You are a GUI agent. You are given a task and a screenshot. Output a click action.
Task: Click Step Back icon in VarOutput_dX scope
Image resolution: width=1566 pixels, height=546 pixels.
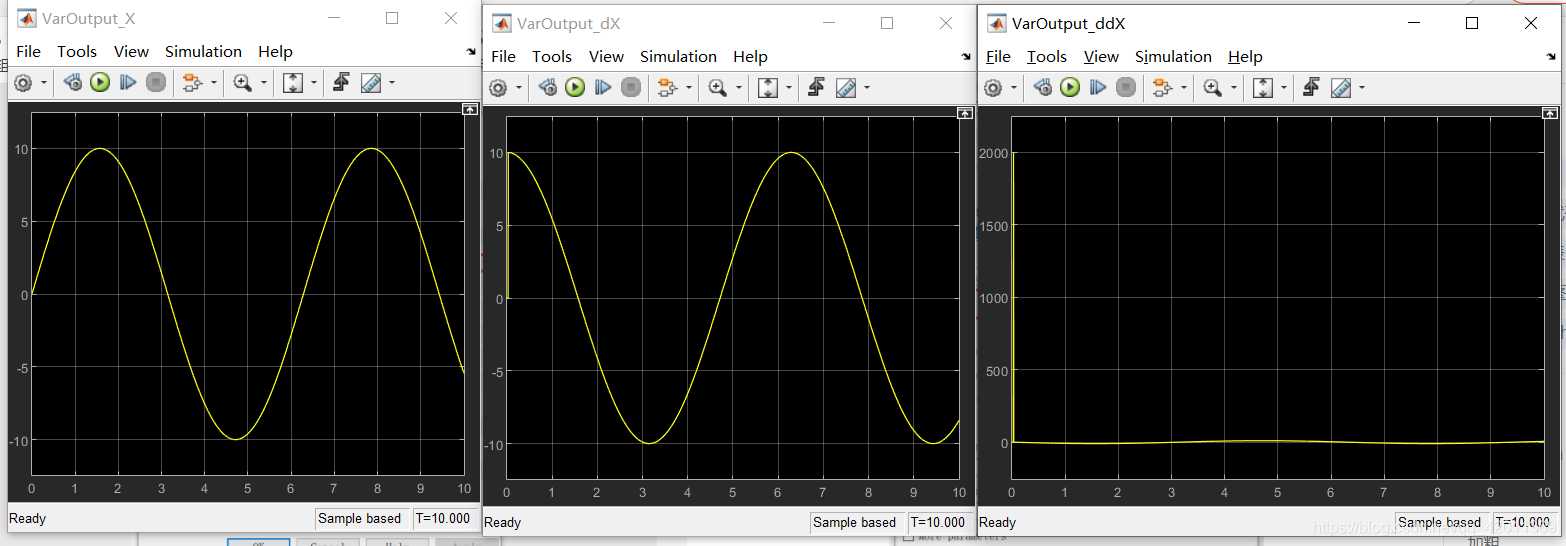pyautogui.click(x=548, y=88)
